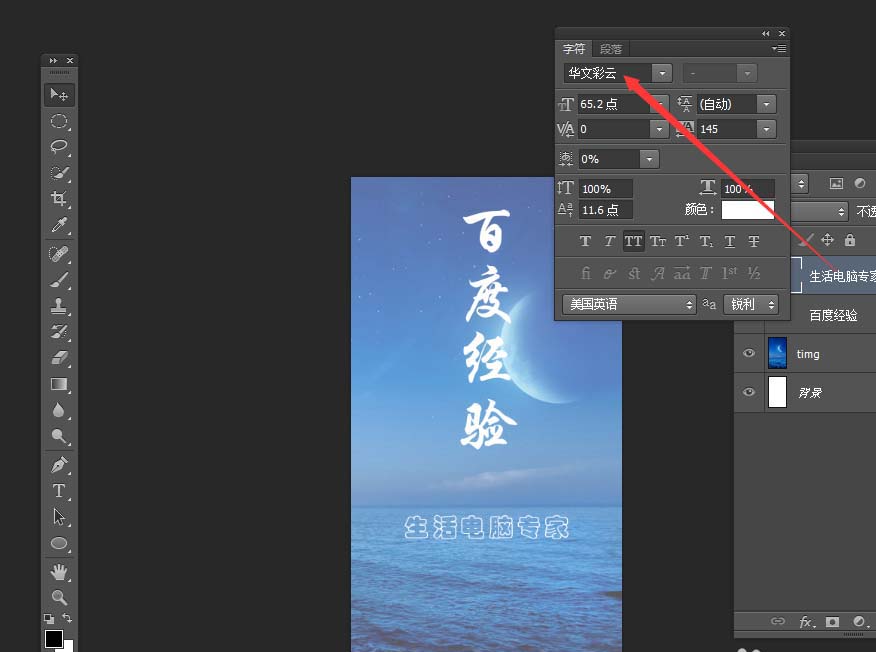
Task: Click the baseline shift 11.6 点 field
Action: coord(606,210)
